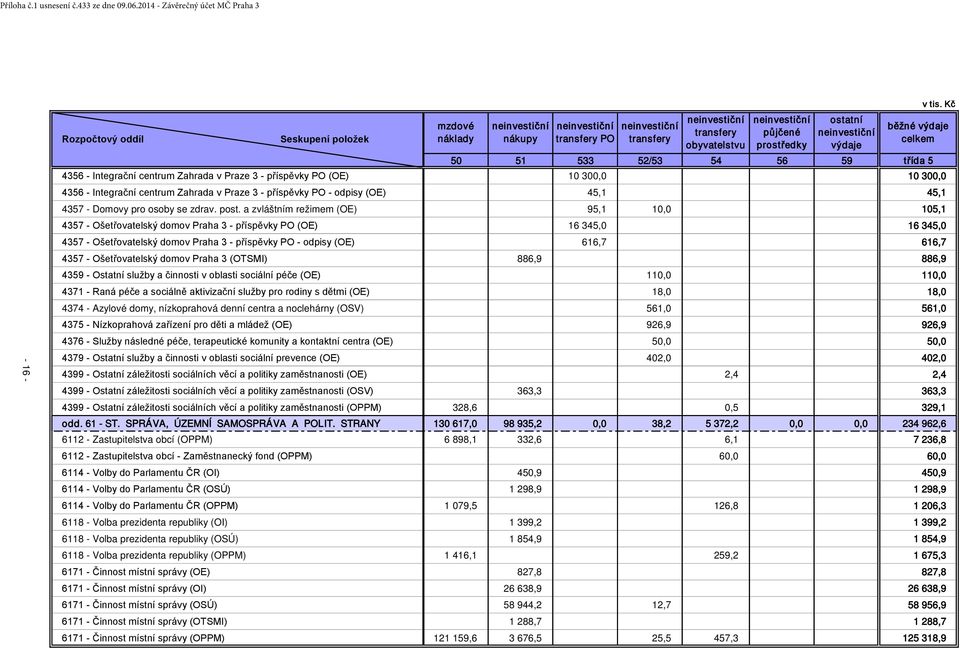Image resolution: width=960 pixels, height=648 pixels.
Task: Select row '4376 - Služby následné péče'
Action: point(503,341)
